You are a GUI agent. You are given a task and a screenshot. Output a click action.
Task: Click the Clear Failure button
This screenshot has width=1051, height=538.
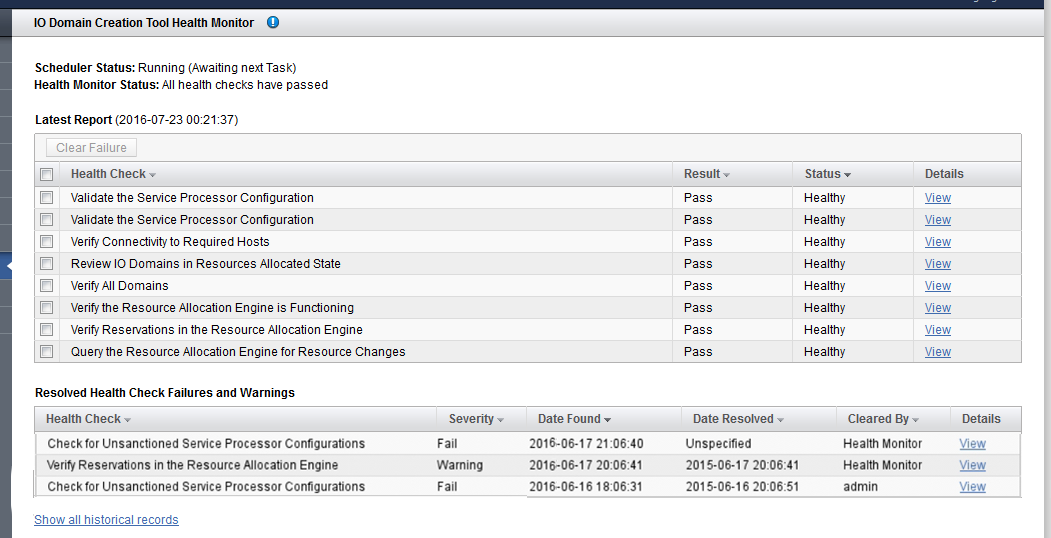pos(91,147)
